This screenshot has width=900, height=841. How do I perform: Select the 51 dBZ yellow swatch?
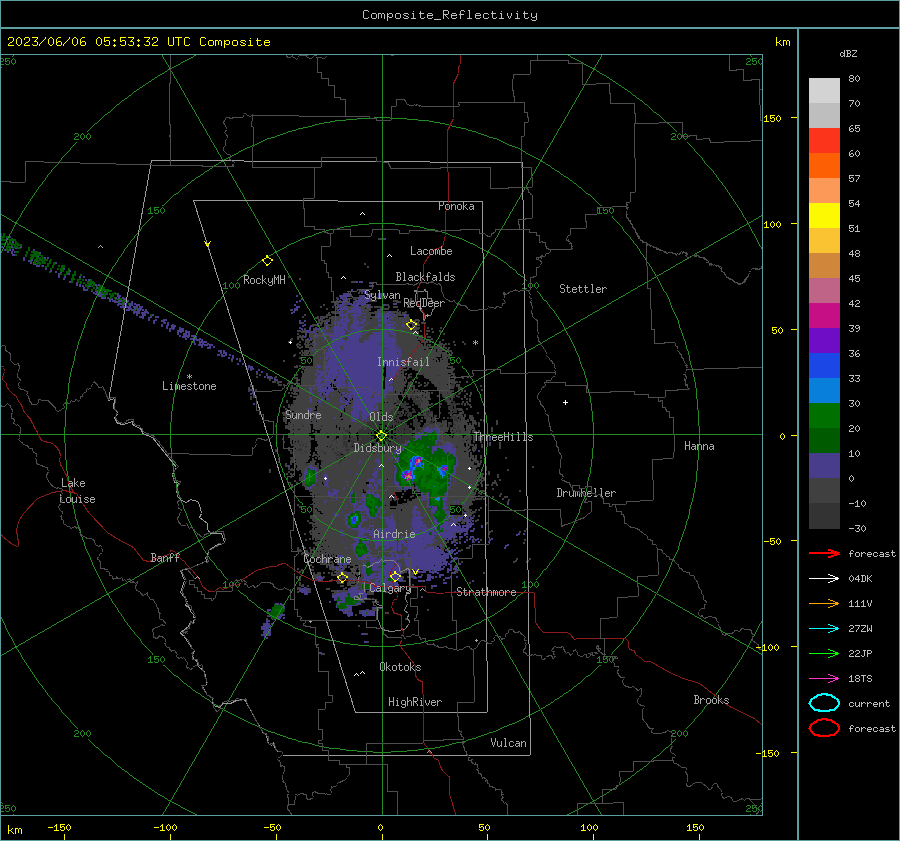pos(824,215)
